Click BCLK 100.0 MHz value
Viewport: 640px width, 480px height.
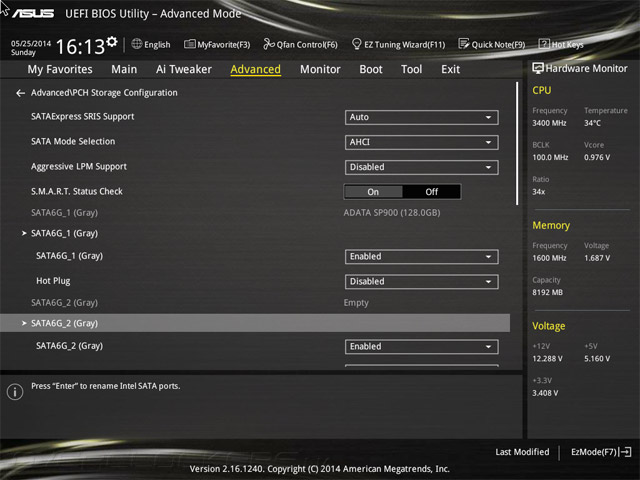[x=550, y=157]
